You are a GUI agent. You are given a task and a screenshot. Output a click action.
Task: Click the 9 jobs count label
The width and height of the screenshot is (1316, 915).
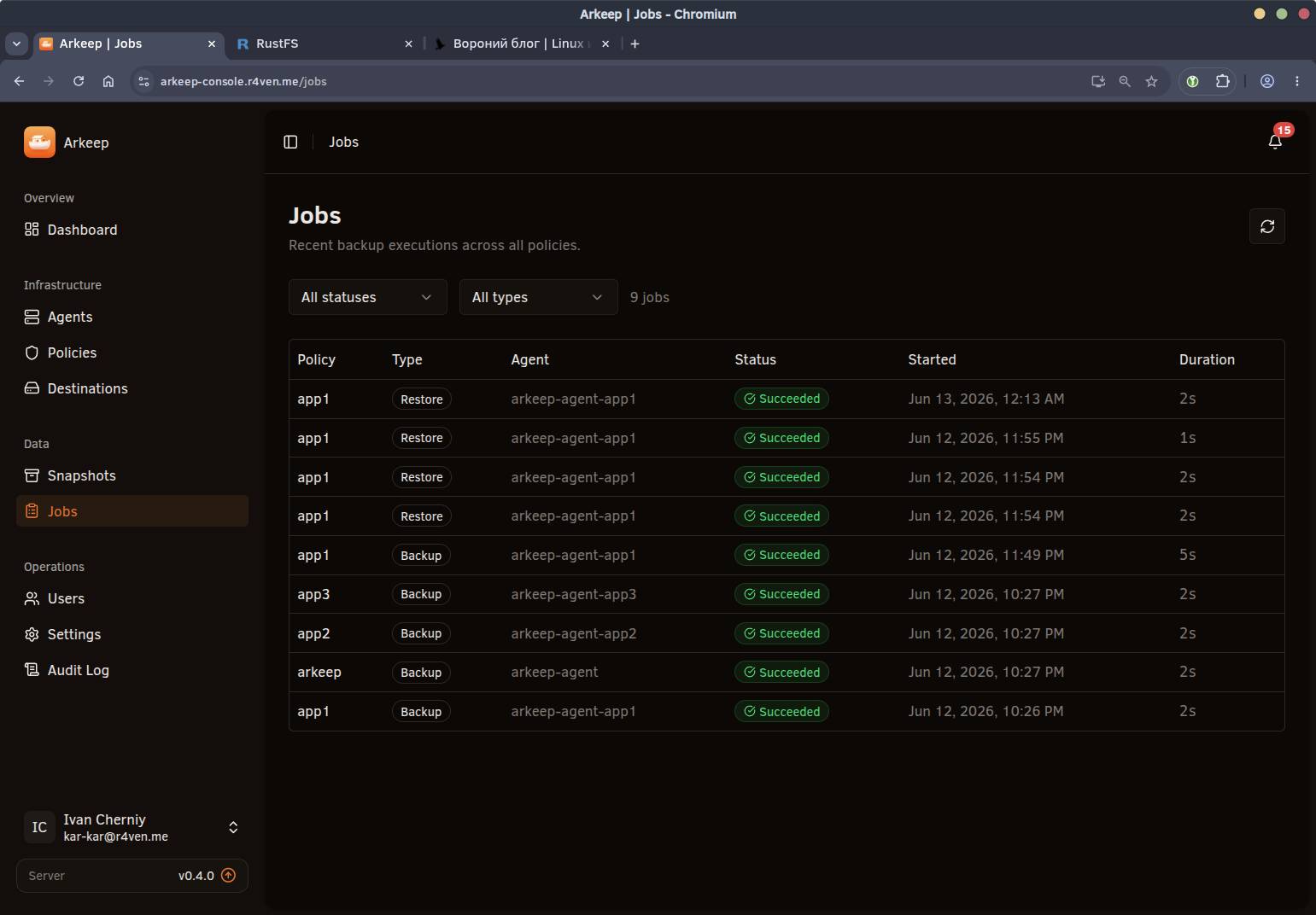point(649,297)
